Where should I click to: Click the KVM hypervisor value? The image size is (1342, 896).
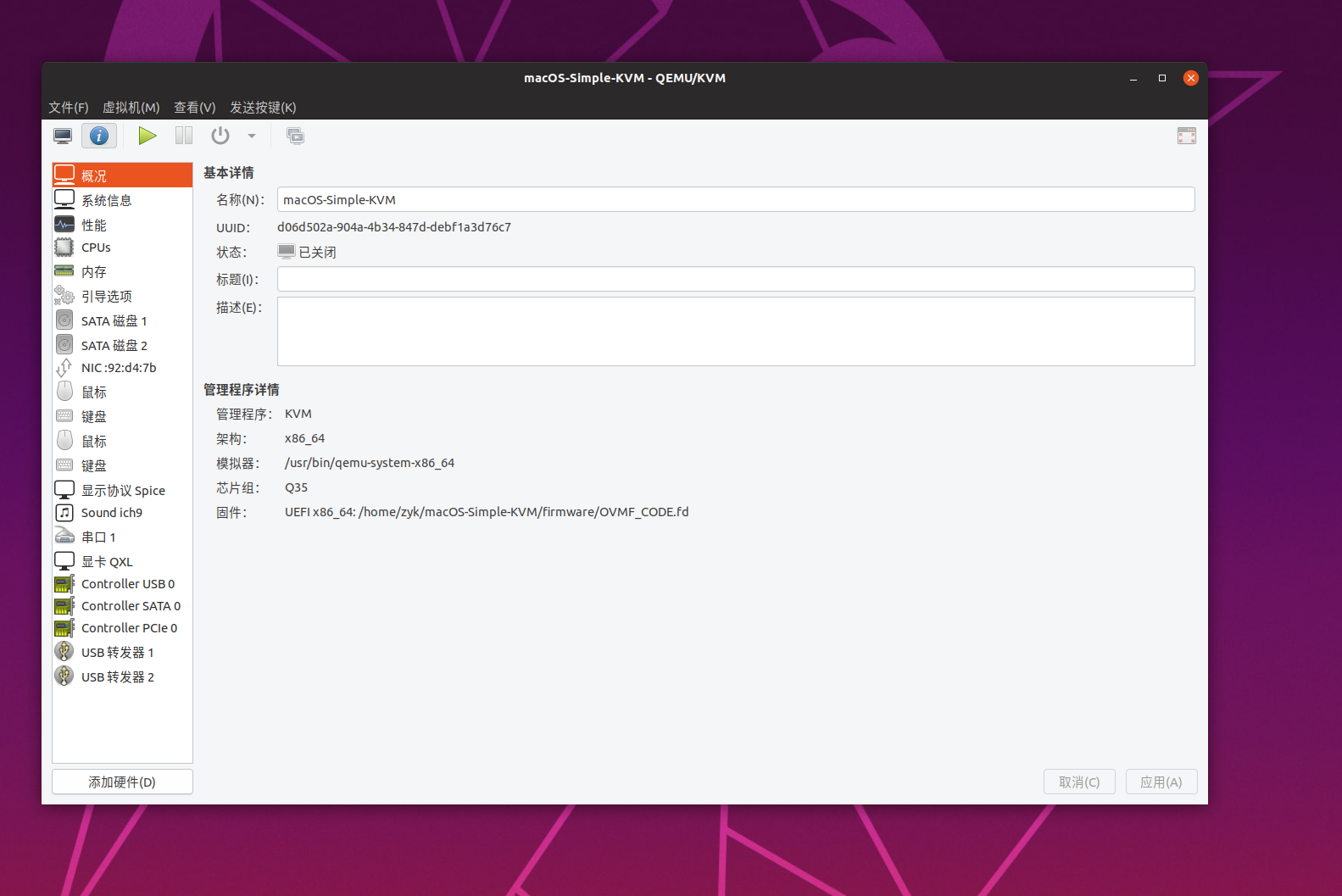298,414
